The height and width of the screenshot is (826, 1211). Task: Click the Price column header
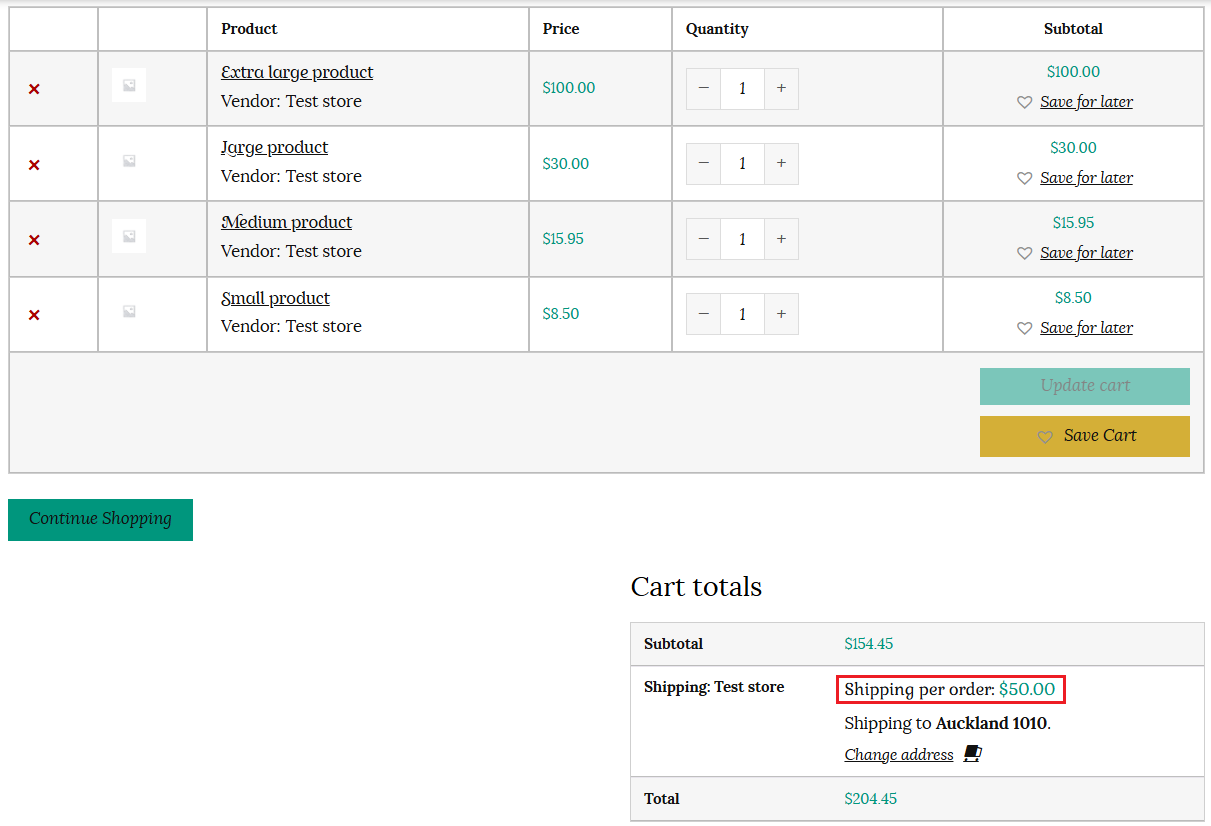pos(561,29)
